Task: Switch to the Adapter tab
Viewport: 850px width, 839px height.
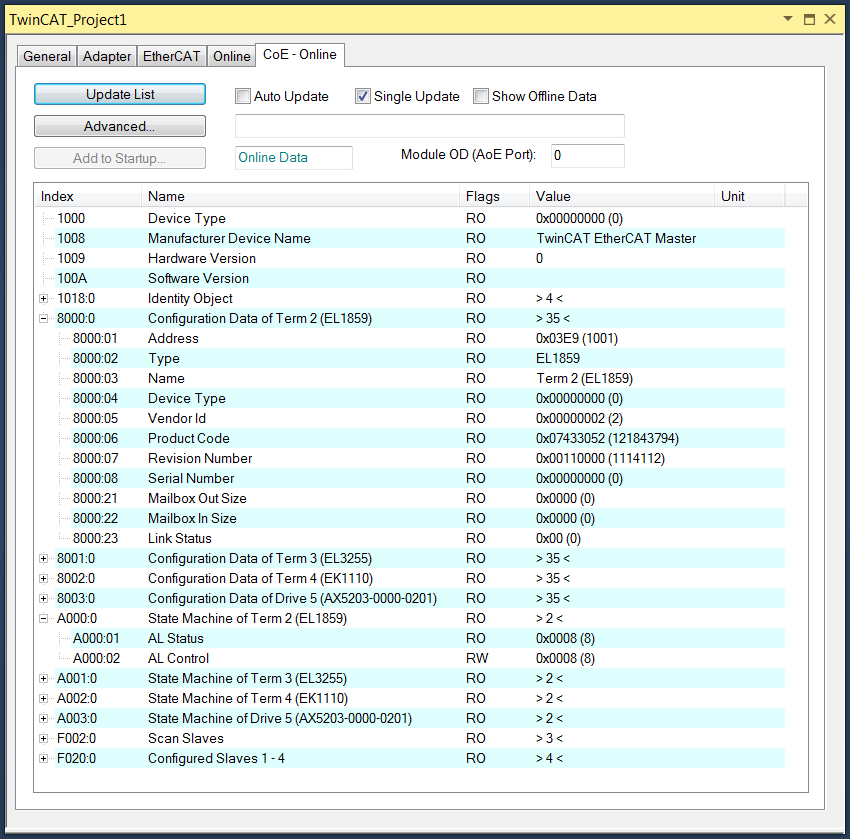Action: tap(107, 56)
